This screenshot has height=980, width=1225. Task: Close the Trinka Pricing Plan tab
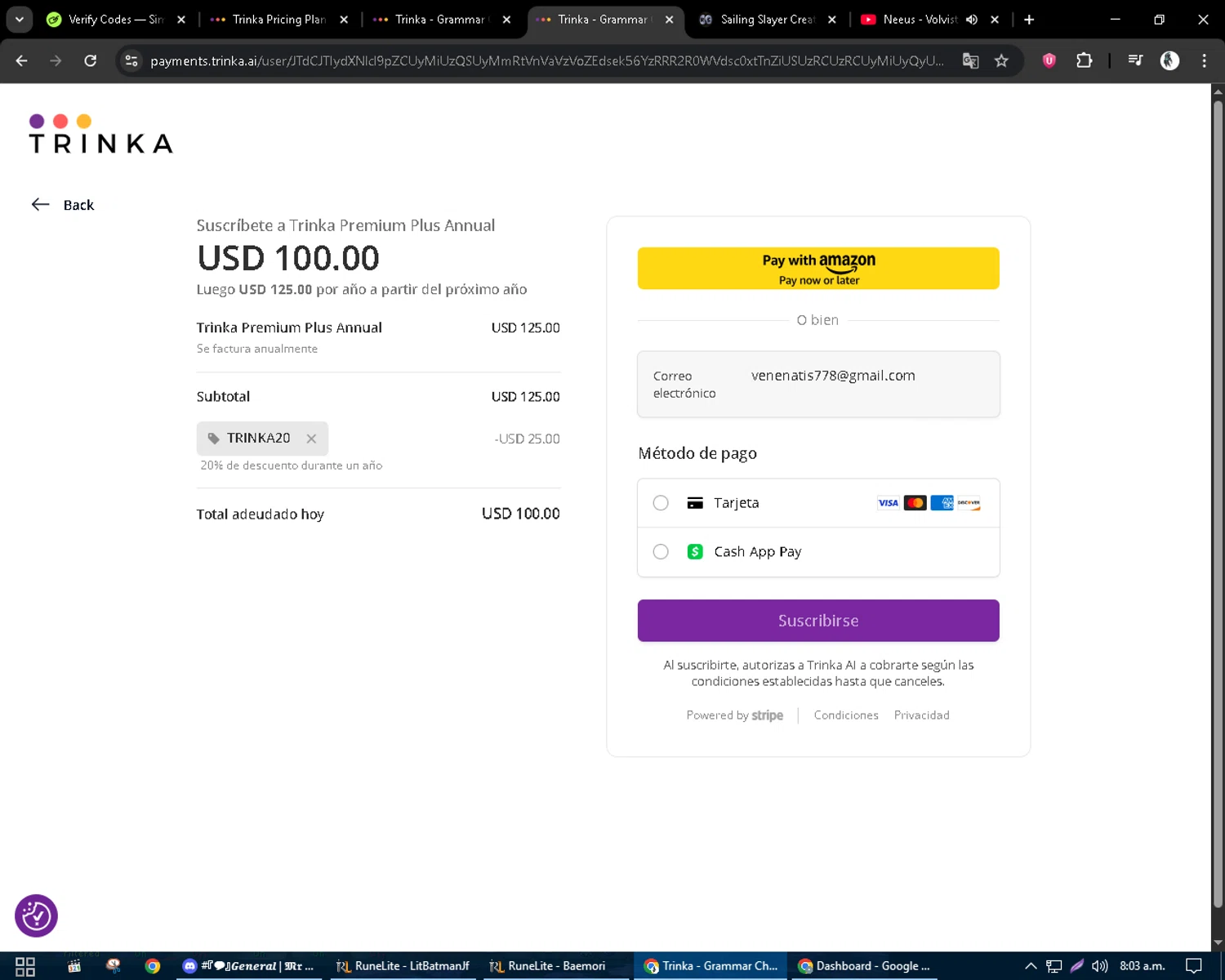344,20
